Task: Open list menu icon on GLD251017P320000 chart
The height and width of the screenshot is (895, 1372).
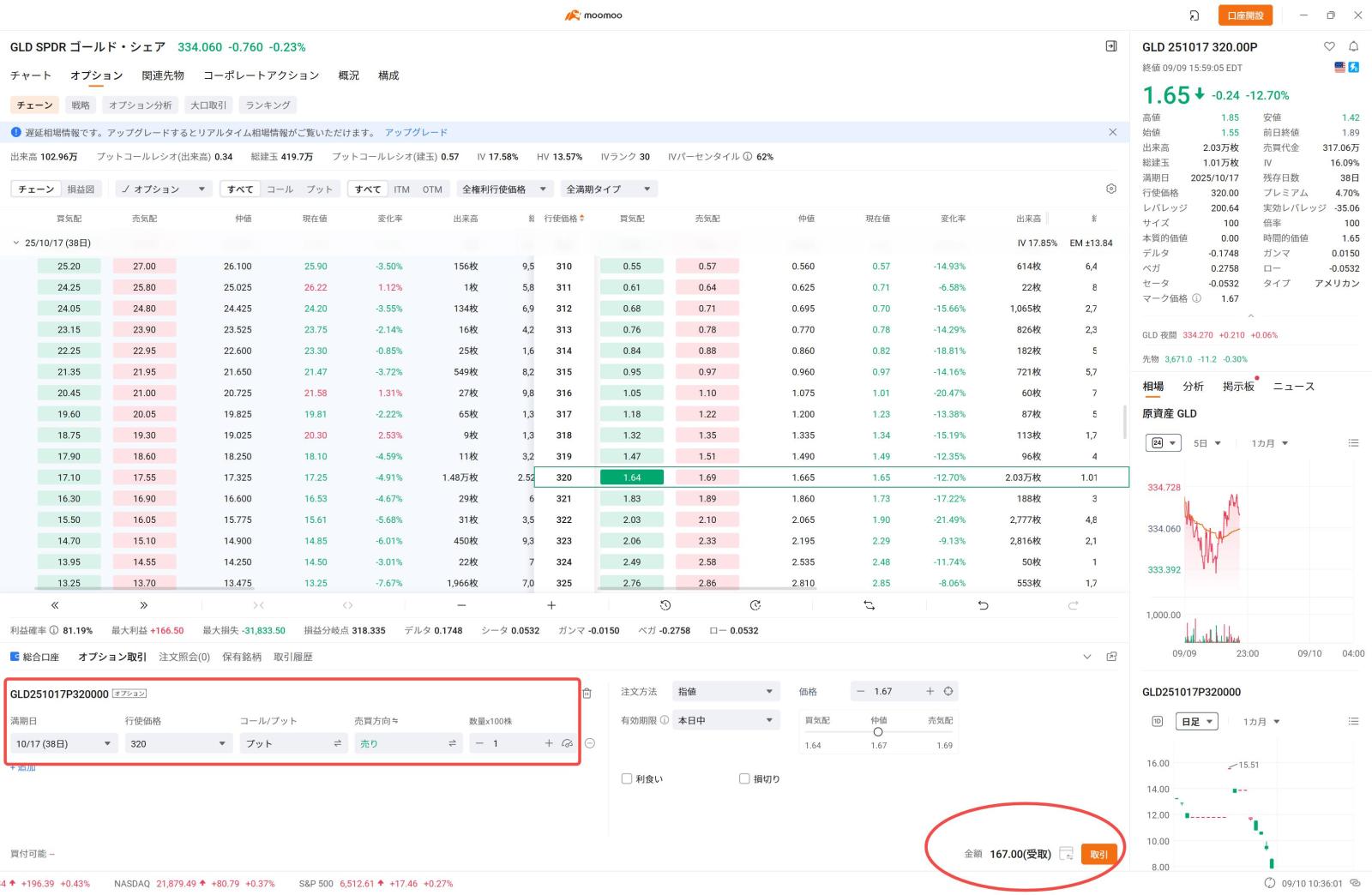Action: pos(1353,722)
